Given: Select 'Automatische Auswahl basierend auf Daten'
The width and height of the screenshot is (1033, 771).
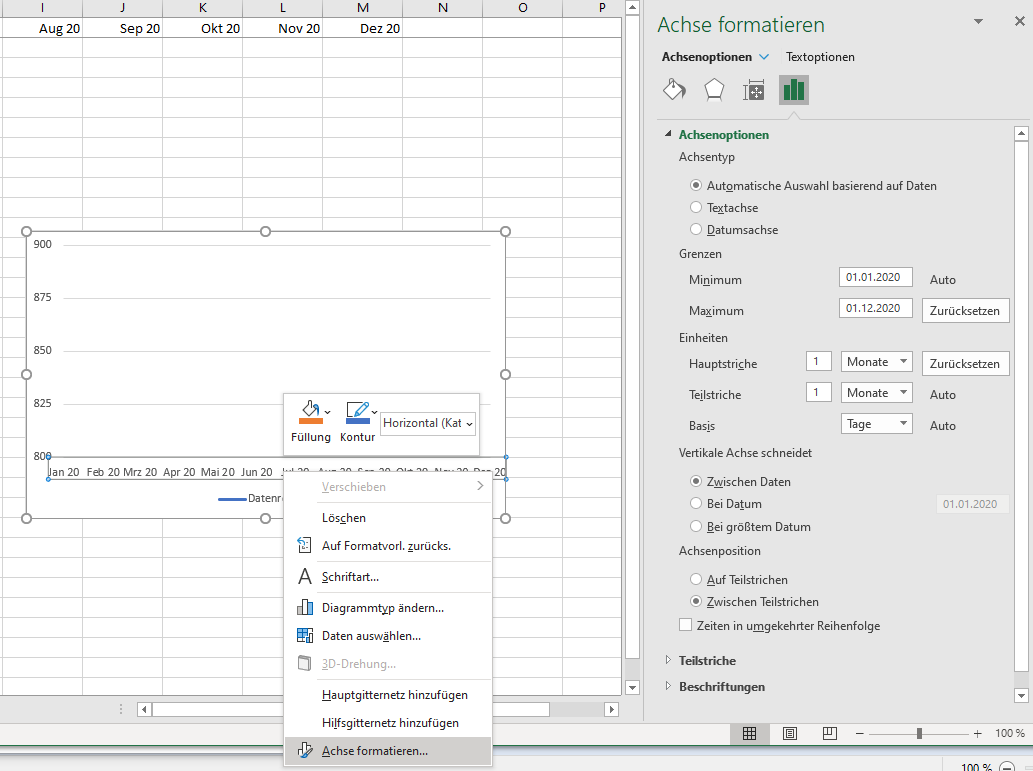Looking at the screenshot, I should point(696,185).
